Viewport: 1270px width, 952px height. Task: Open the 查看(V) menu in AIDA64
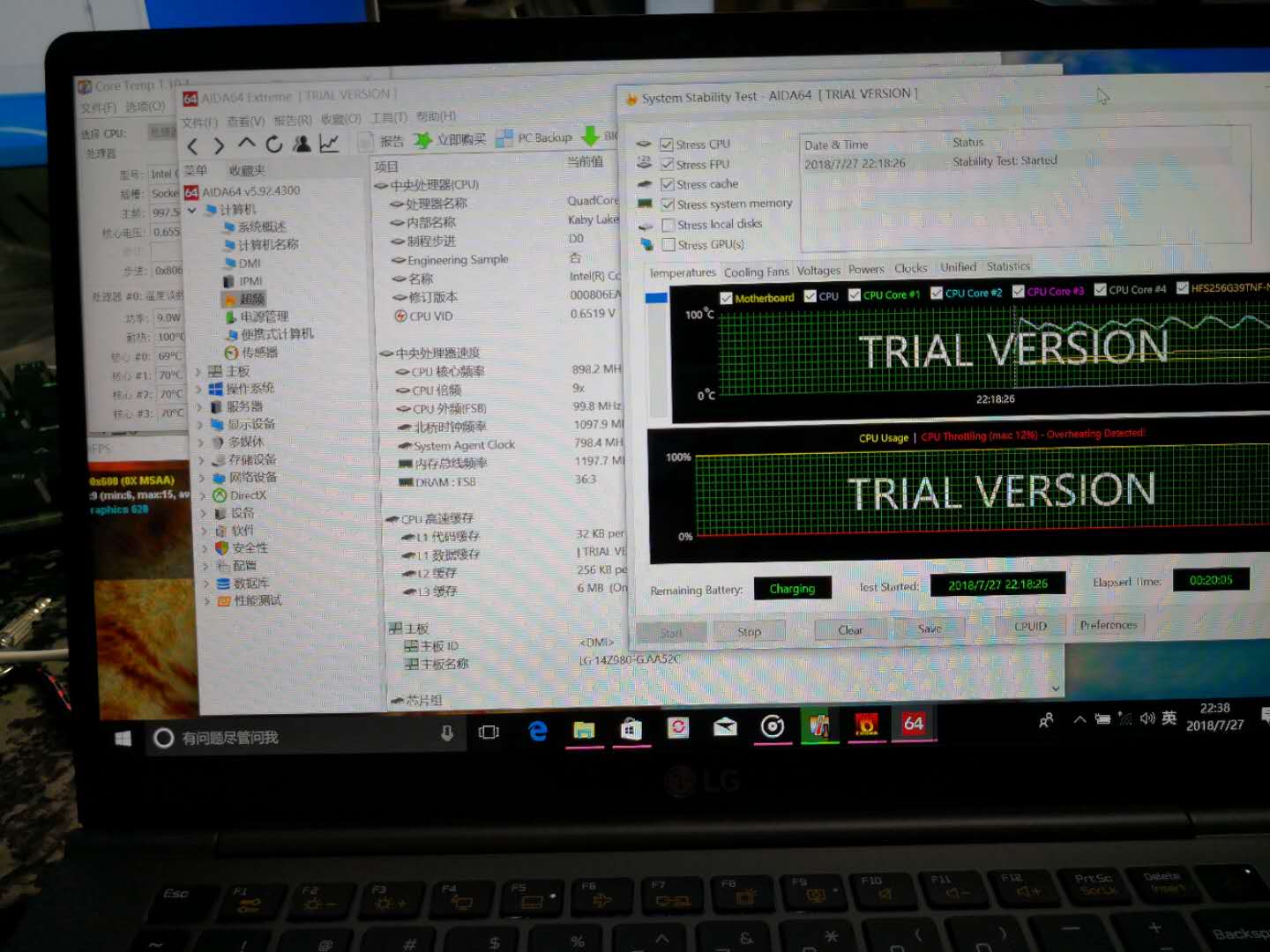coord(245,121)
